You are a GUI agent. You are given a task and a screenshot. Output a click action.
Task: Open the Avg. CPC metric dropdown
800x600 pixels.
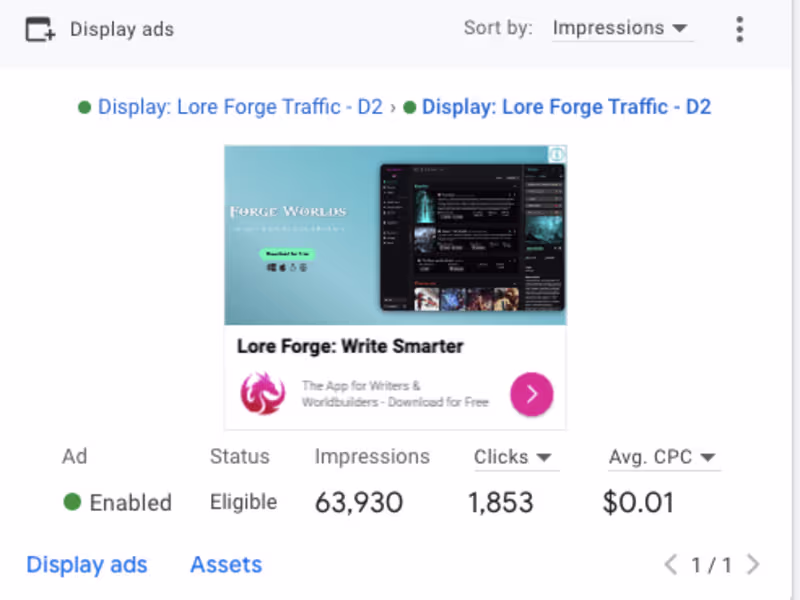coord(662,457)
